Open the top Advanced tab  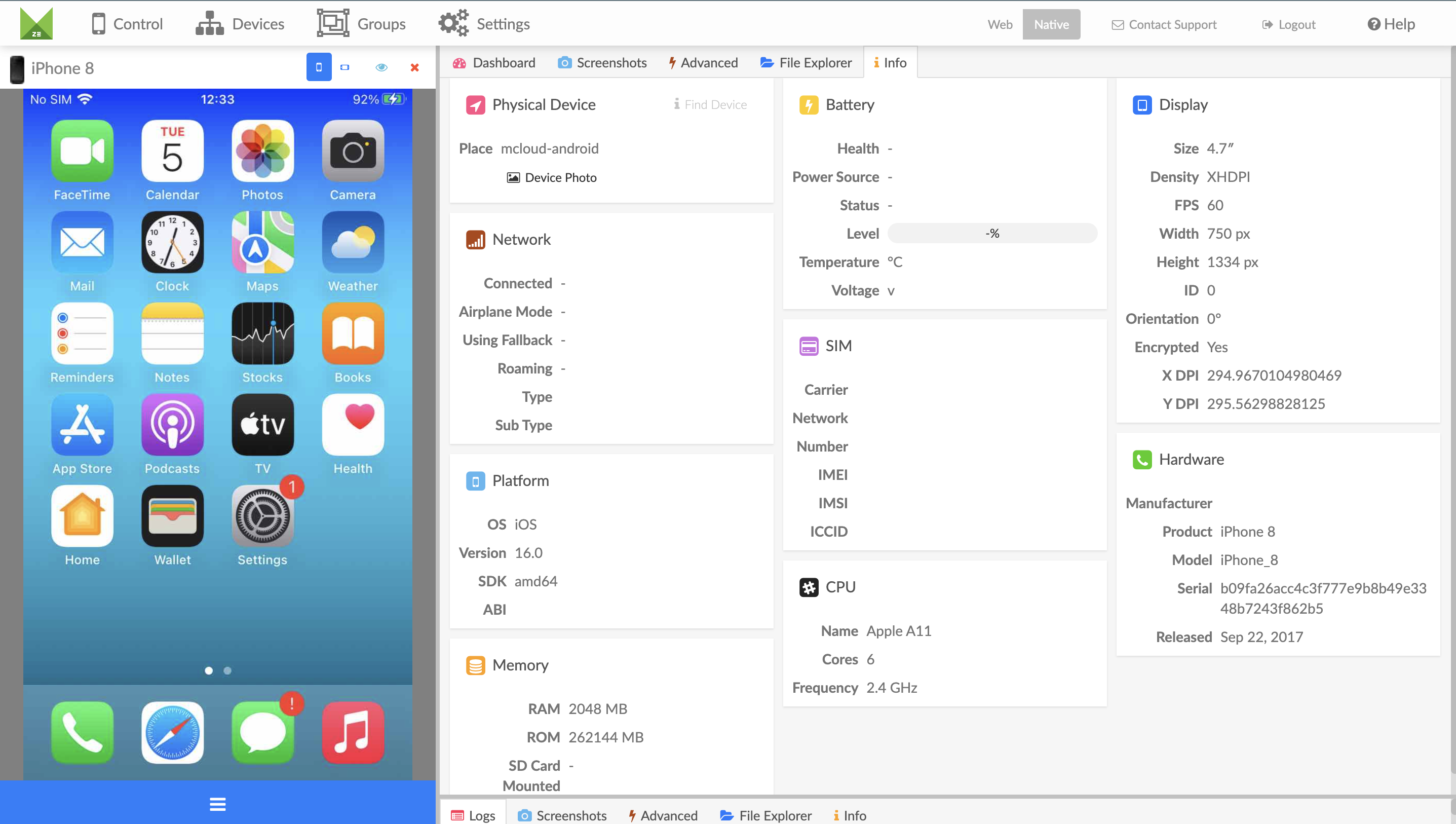[x=703, y=62]
